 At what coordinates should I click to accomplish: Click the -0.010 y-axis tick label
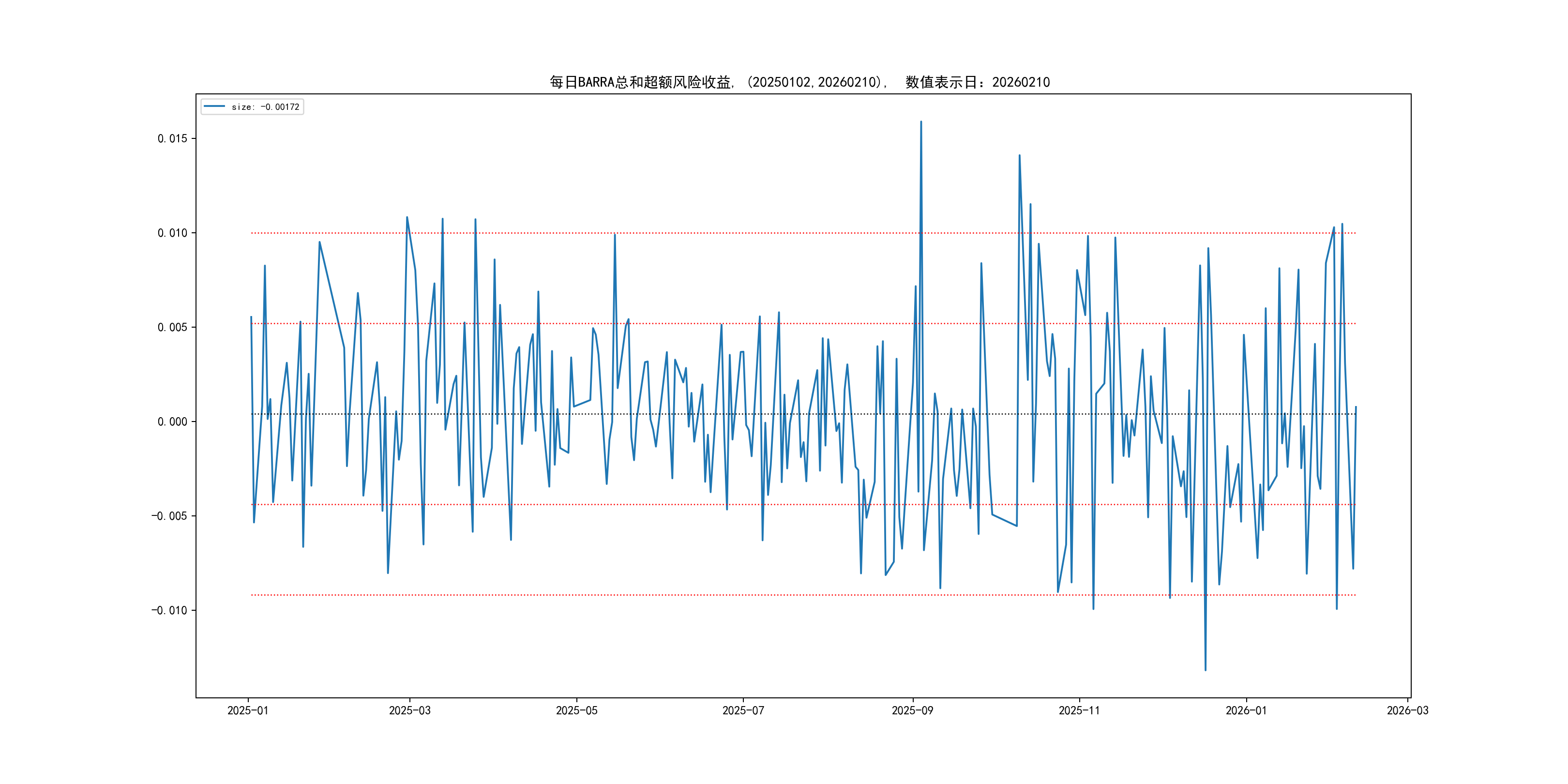[169, 611]
